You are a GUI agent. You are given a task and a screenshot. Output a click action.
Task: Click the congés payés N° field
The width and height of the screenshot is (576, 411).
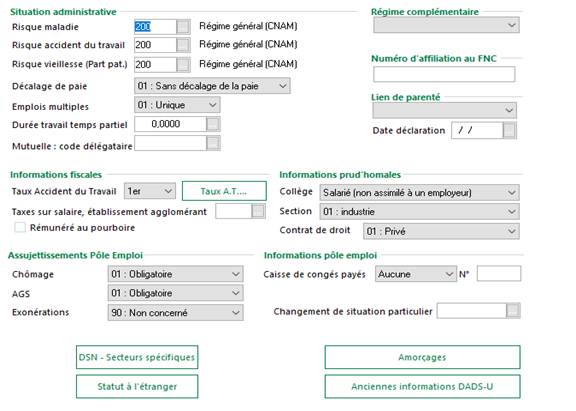[499, 274]
